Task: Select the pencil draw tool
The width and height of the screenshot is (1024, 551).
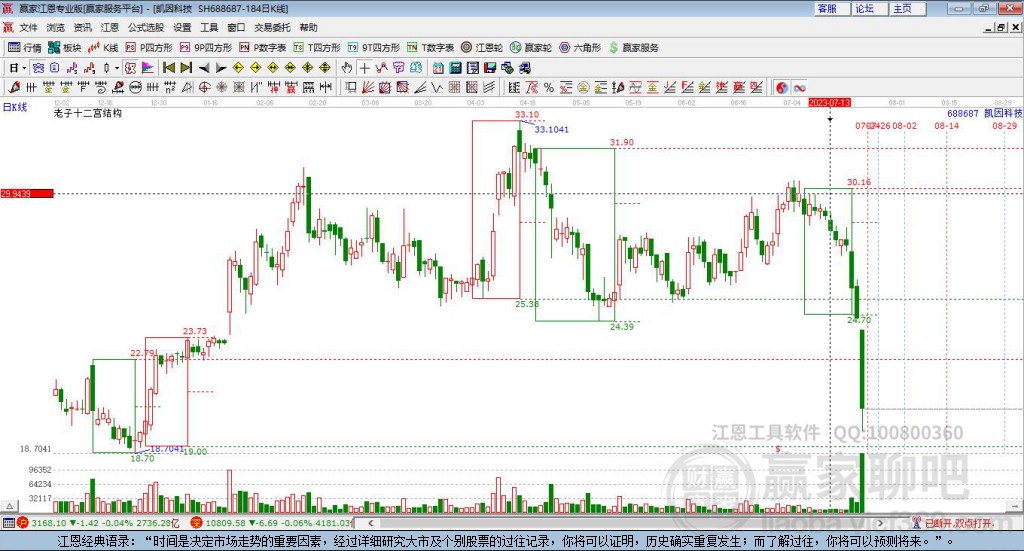Action: coord(14,87)
